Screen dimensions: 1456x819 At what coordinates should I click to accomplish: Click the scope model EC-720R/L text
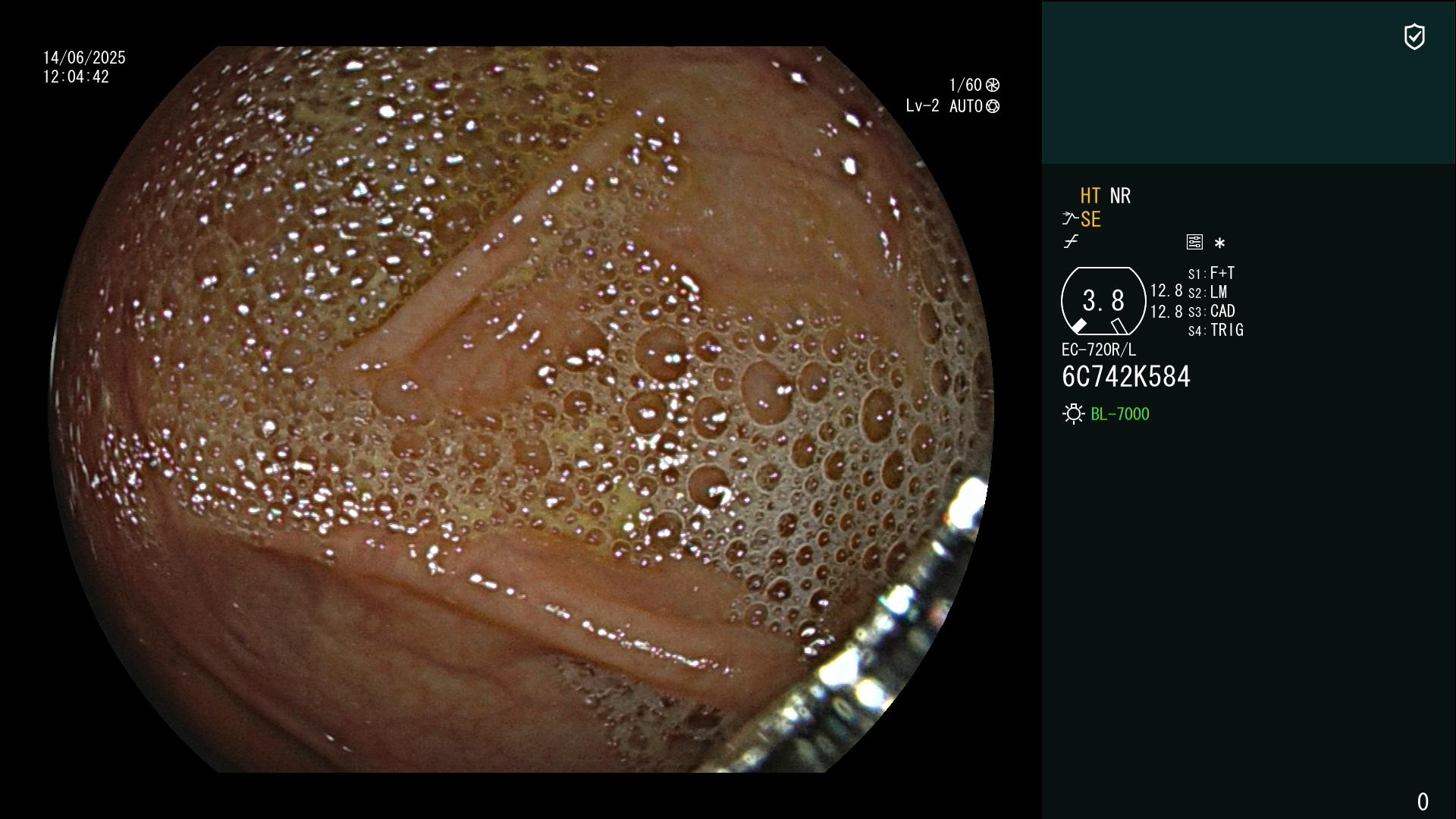coord(1099,350)
